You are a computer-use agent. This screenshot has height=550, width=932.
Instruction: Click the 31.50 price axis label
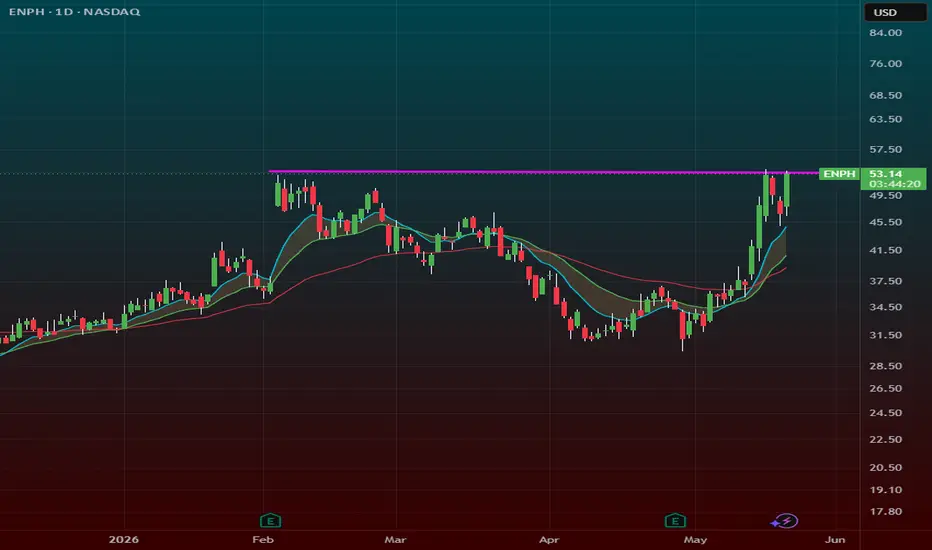click(x=886, y=335)
